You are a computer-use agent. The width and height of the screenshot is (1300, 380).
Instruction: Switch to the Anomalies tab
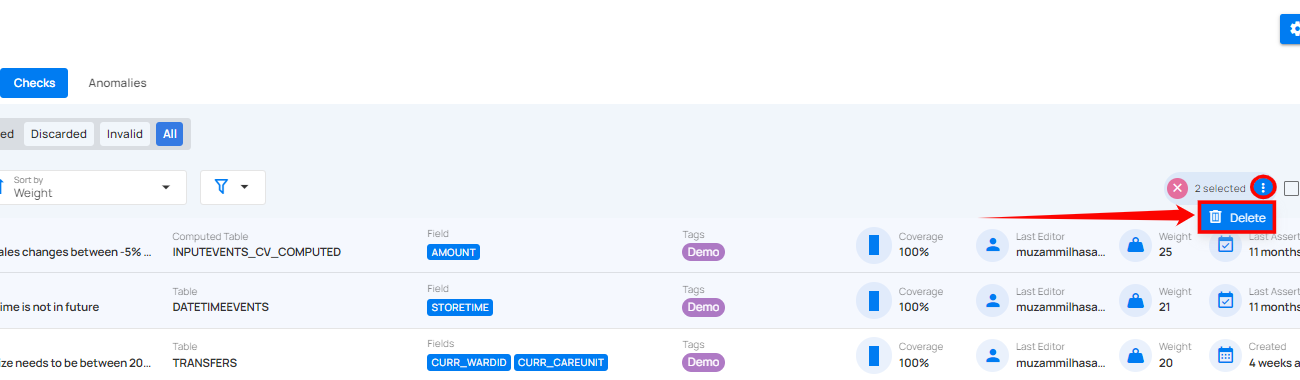click(117, 83)
